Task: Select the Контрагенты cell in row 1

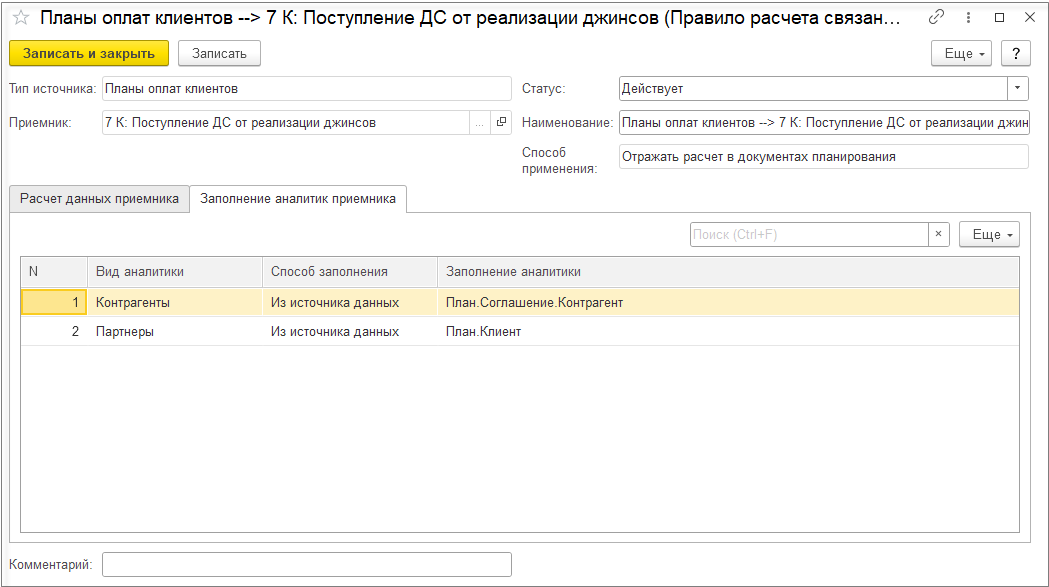Action: [175, 303]
